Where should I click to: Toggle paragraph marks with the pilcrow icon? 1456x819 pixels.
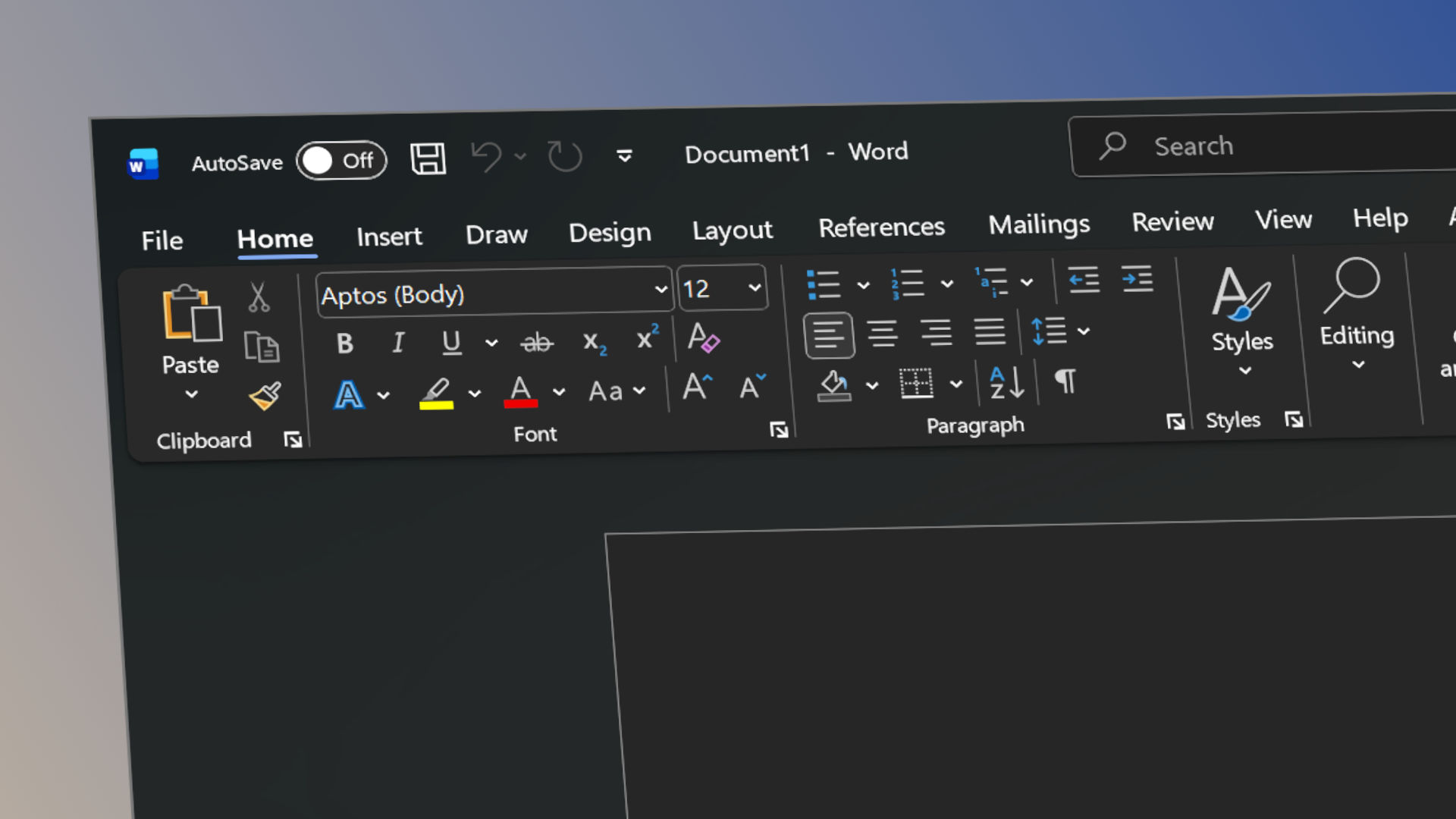click(1066, 383)
